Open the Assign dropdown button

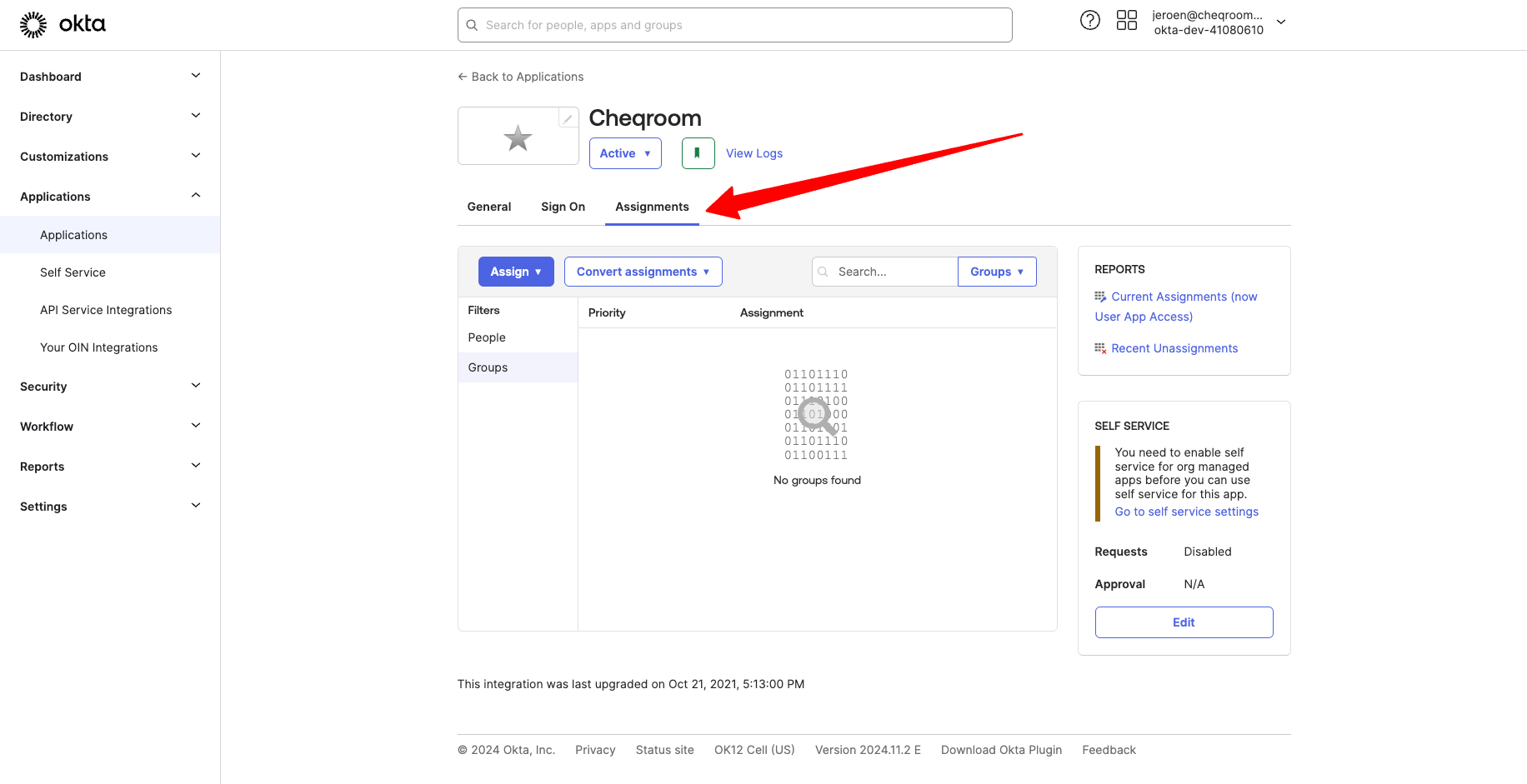pyautogui.click(x=515, y=272)
